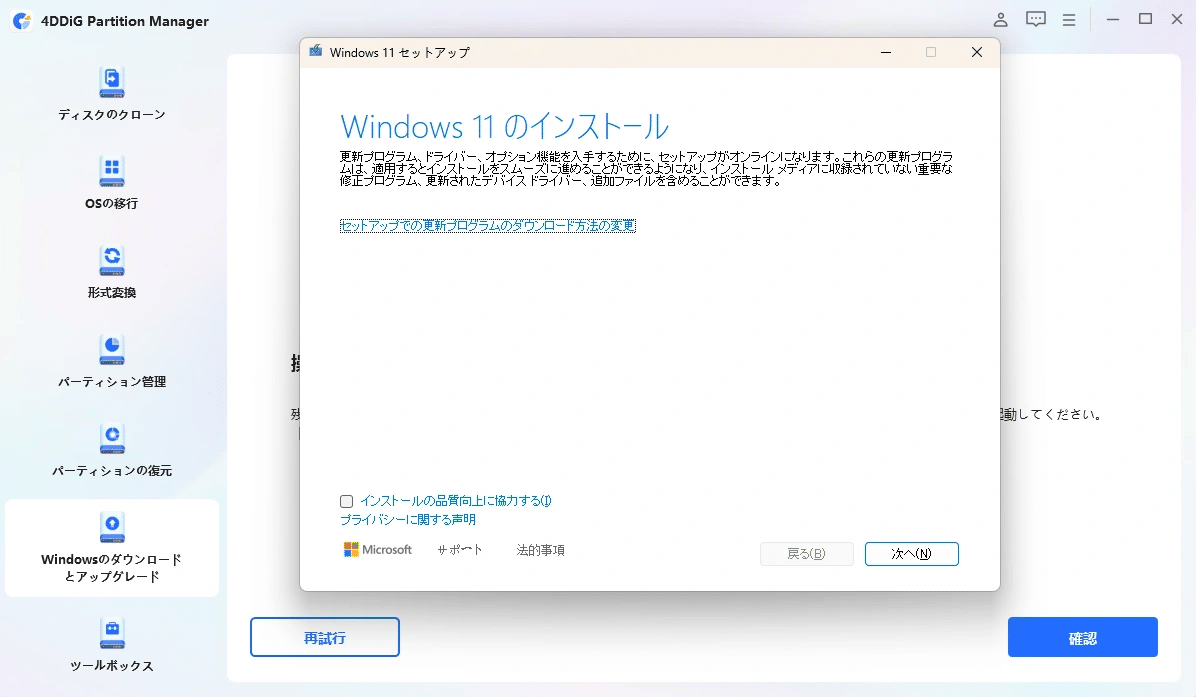Open the ディスクのクローン sidebar icon
Image resolution: width=1196 pixels, height=697 pixels.
112,82
